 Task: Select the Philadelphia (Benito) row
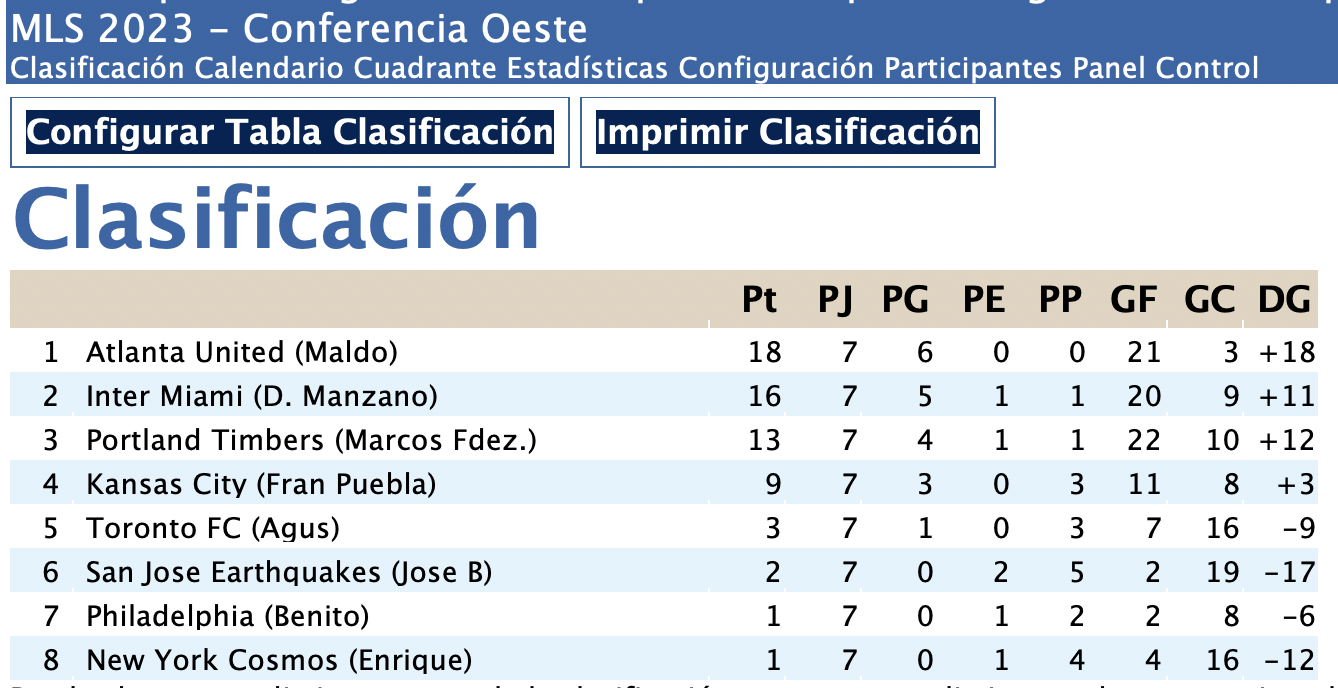[x=228, y=616]
